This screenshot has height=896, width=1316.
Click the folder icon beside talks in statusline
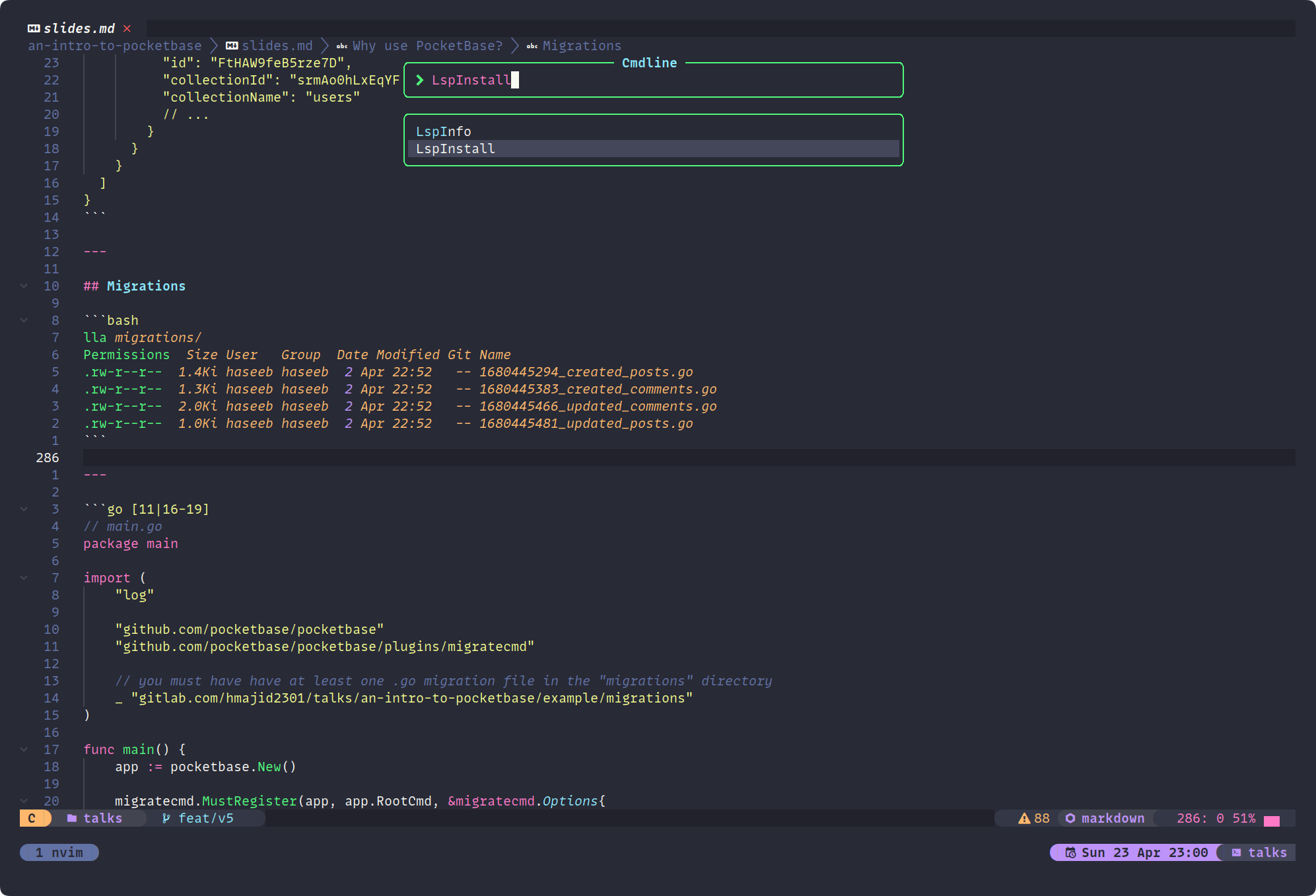pyautogui.click(x=72, y=818)
